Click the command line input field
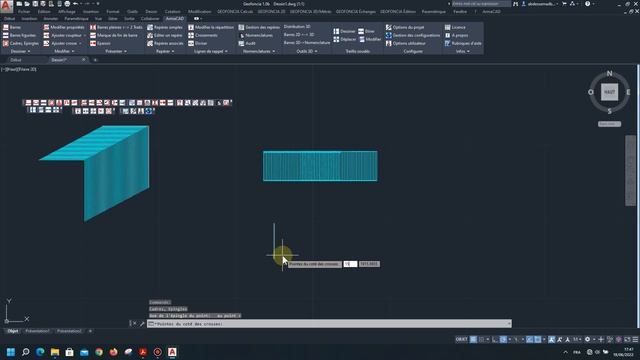The height and width of the screenshot is (360, 640). (x=329, y=324)
